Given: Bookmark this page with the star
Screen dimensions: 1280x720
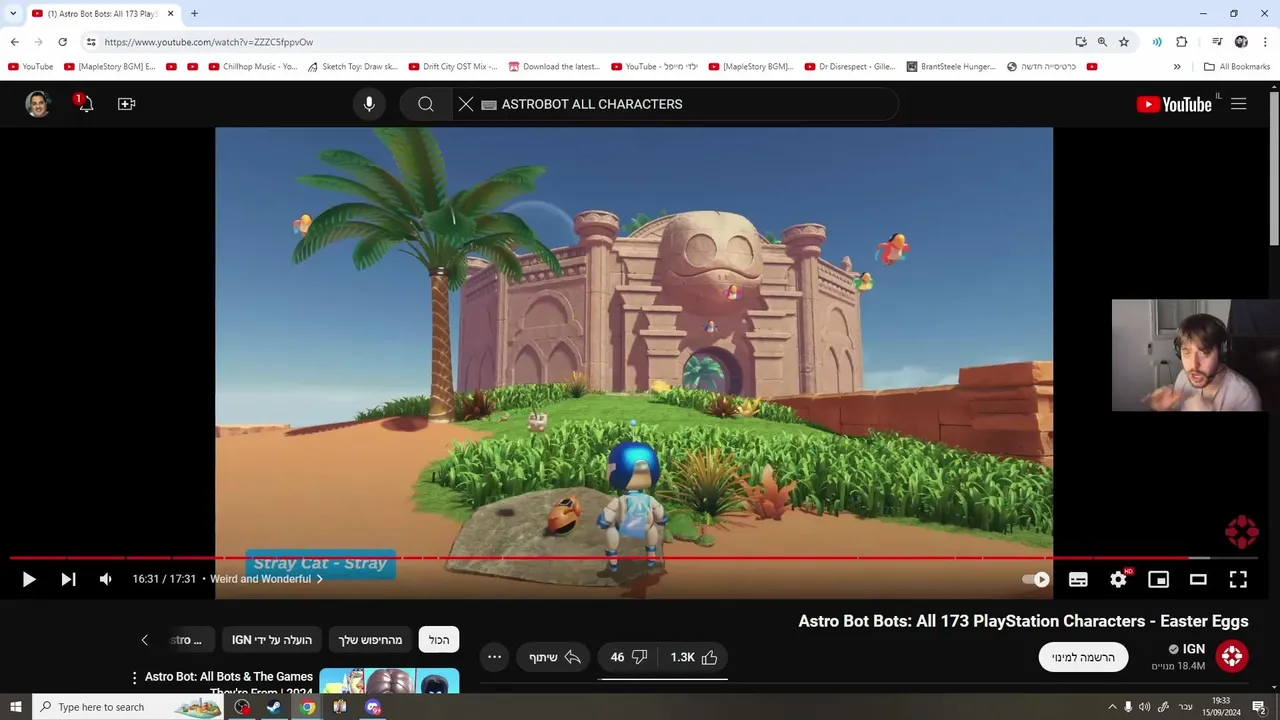Looking at the screenshot, I should click(1124, 42).
